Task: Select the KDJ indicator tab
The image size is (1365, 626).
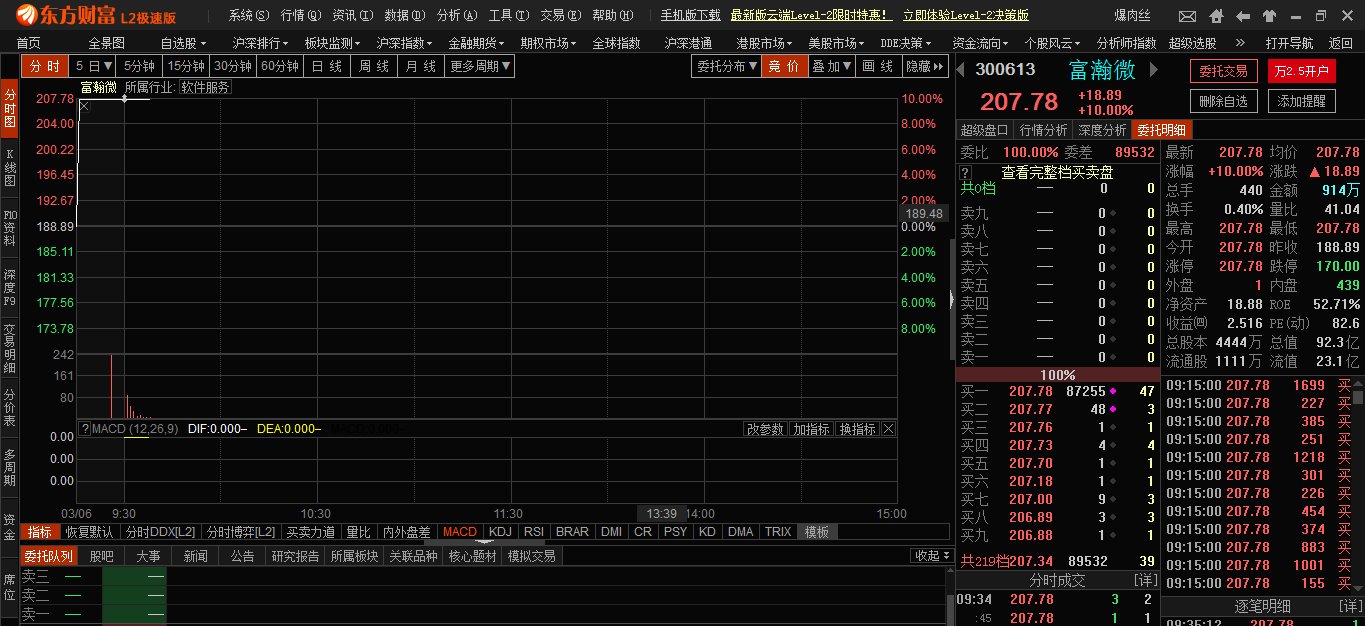Action: point(501,531)
